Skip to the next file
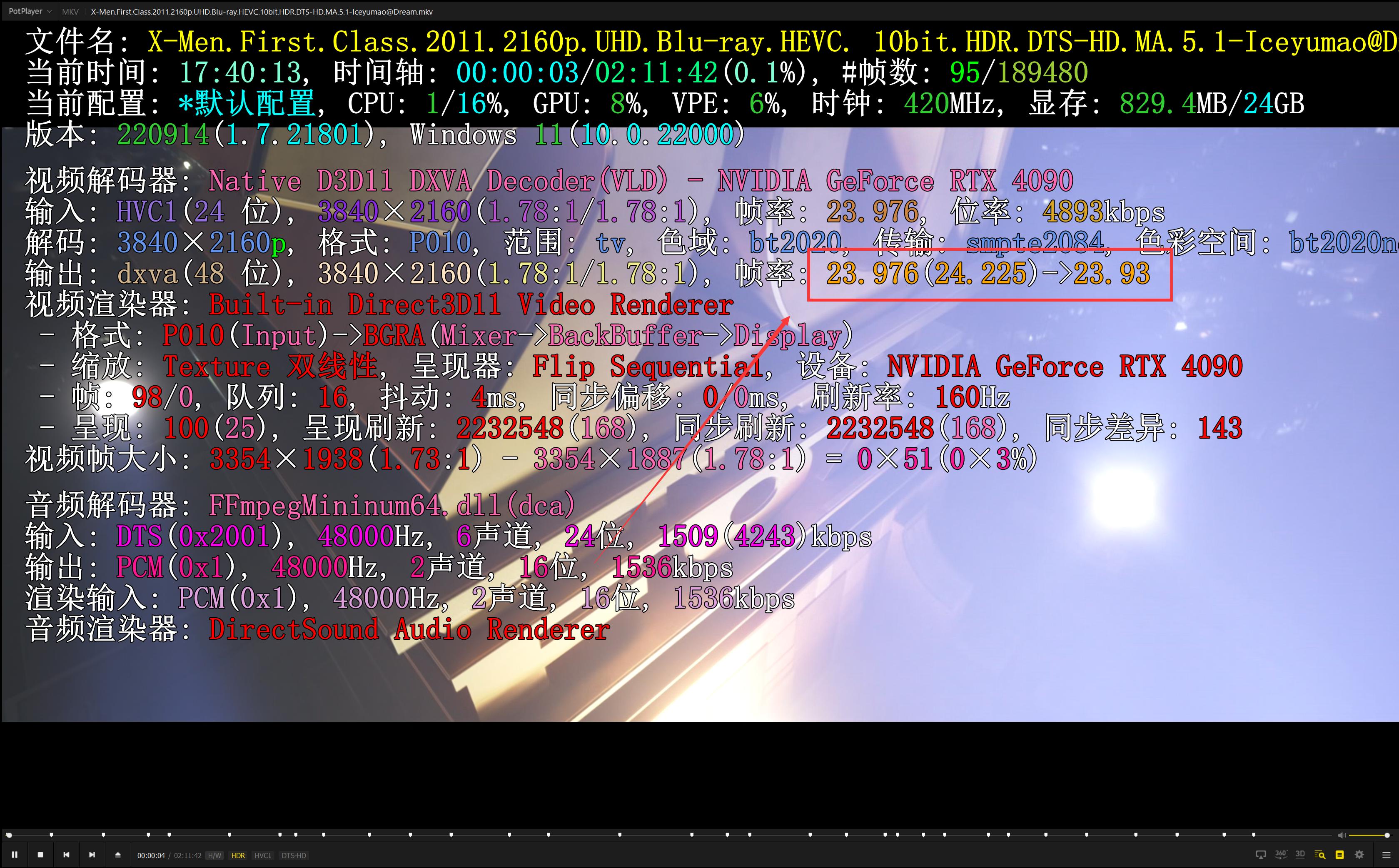This screenshot has width=1399, height=868. tap(92, 855)
